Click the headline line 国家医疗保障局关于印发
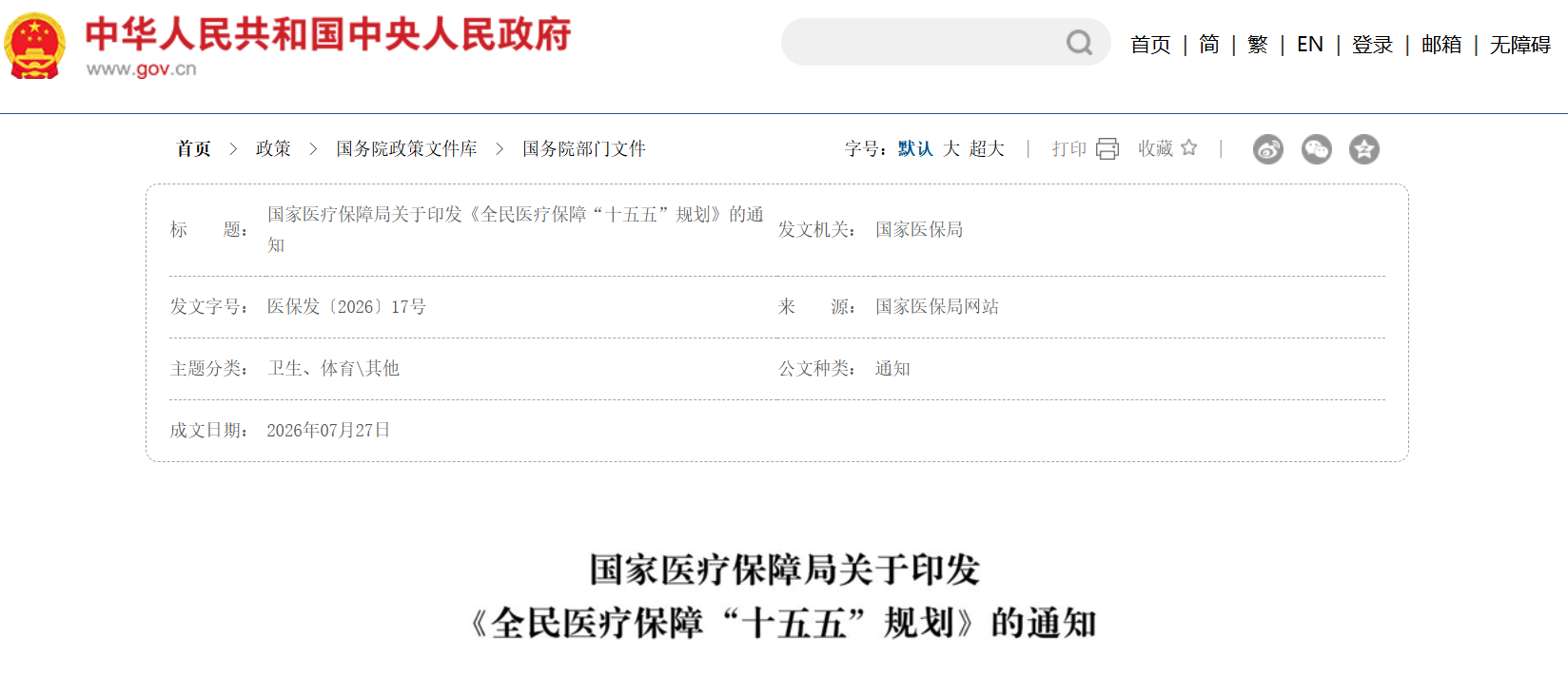This screenshot has width=1568, height=696. [784, 570]
